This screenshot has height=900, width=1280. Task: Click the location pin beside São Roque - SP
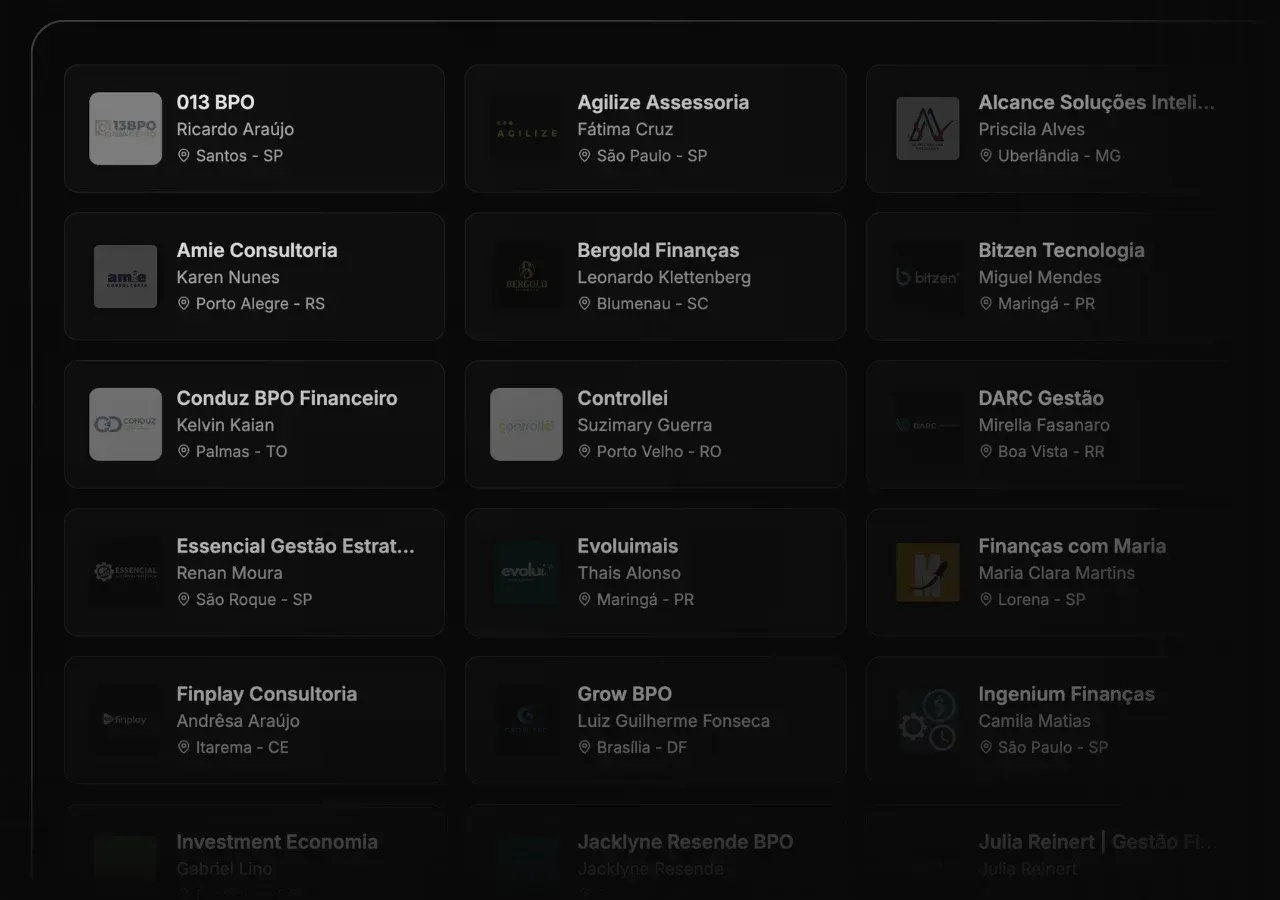point(184,600)
